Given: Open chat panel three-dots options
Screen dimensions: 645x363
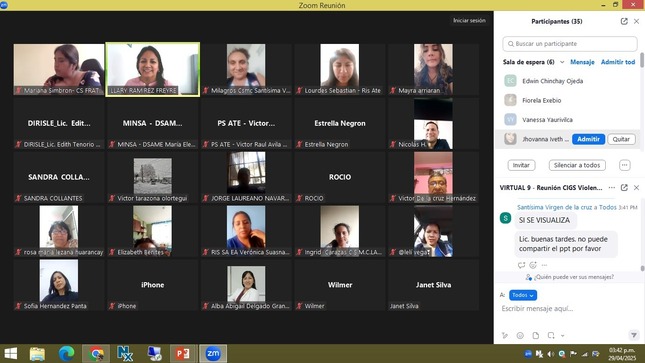Looking at the screenshot, I should coord(612,188).
